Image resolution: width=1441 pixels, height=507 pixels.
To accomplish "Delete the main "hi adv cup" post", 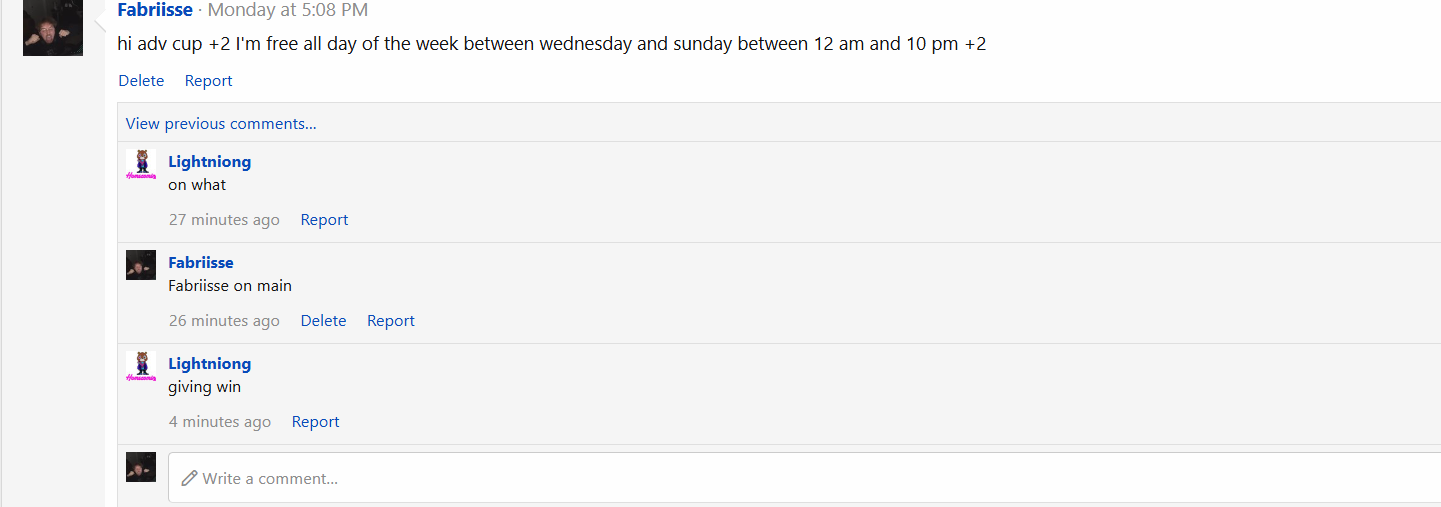I will pos(141,81).
